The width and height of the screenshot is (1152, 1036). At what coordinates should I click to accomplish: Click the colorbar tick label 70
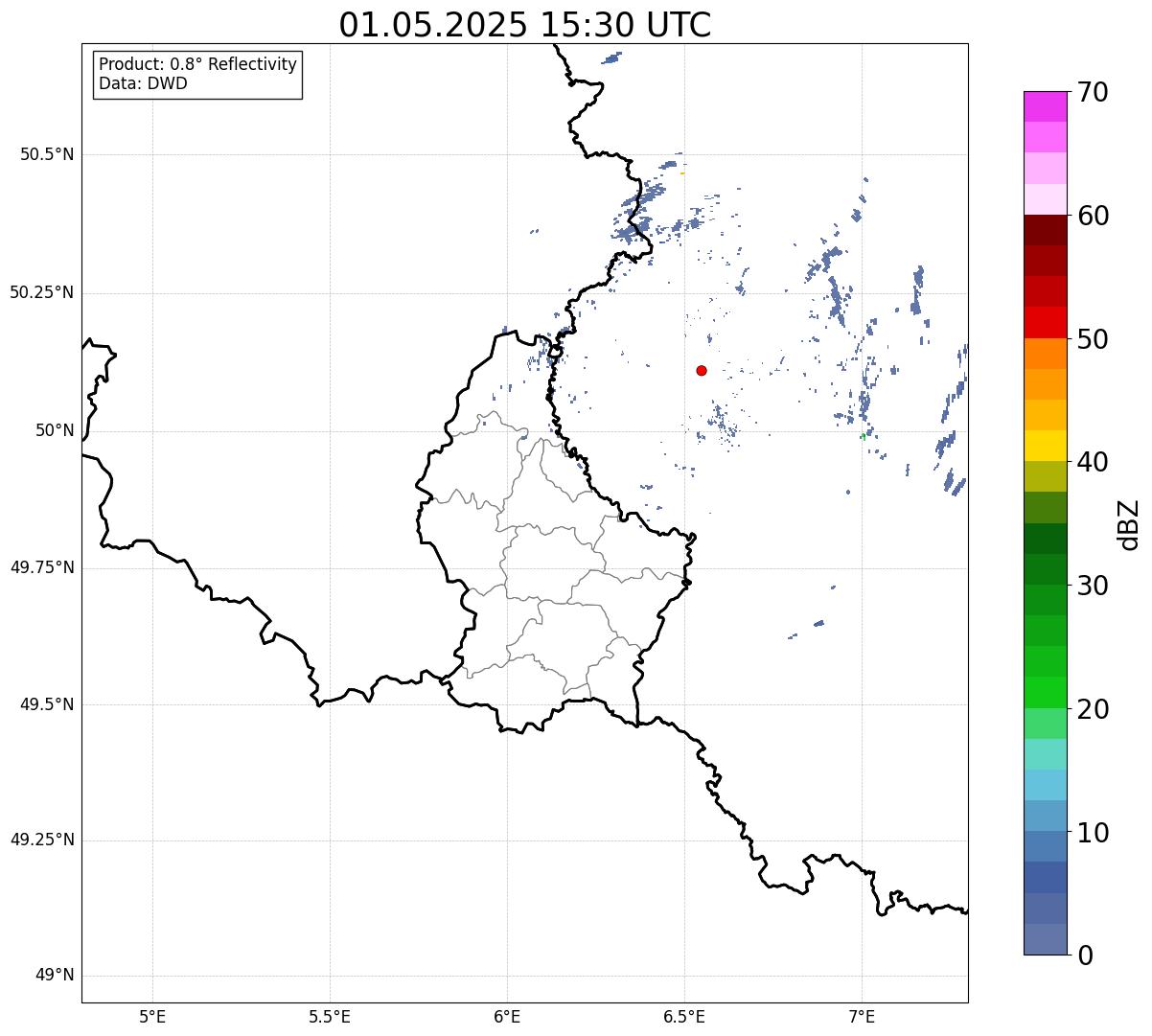pyautogui.click(x=1094, y=92)
